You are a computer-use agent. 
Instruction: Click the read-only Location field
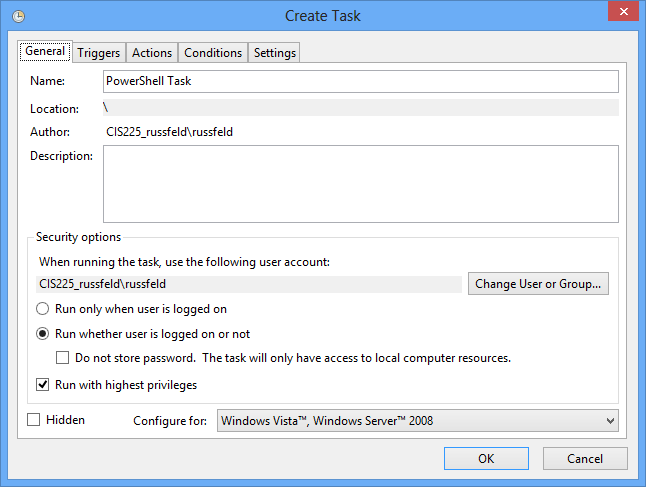click(360, 107)
